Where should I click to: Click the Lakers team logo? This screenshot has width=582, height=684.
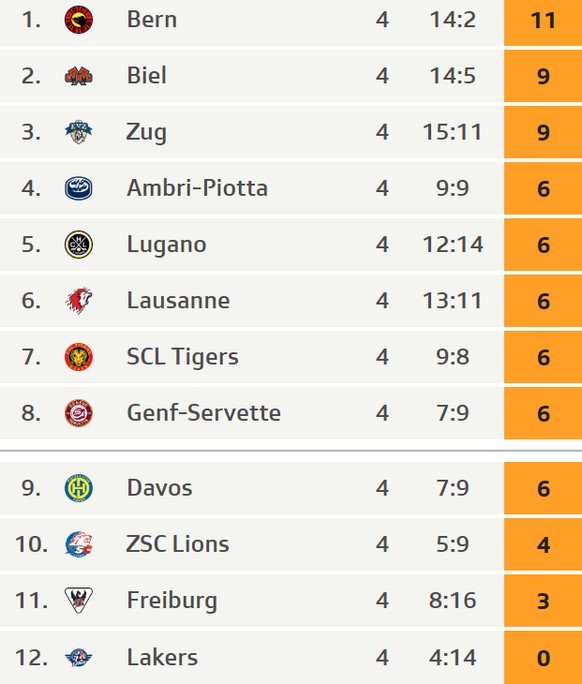point(79,657)
